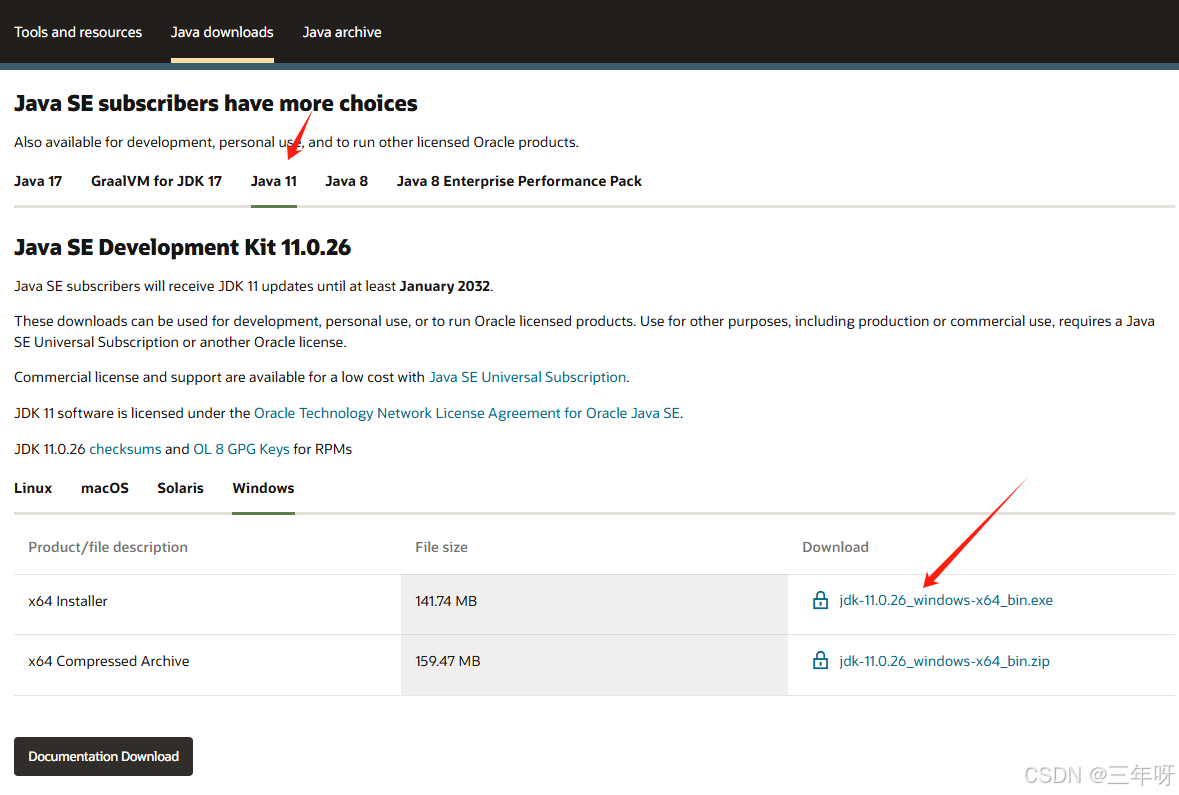Image resolution: width=1179 pixels, height=795 pixels.
Task: Download jdk-11.0.26_windows-x64_bin.zip
Action: (944, 661)
